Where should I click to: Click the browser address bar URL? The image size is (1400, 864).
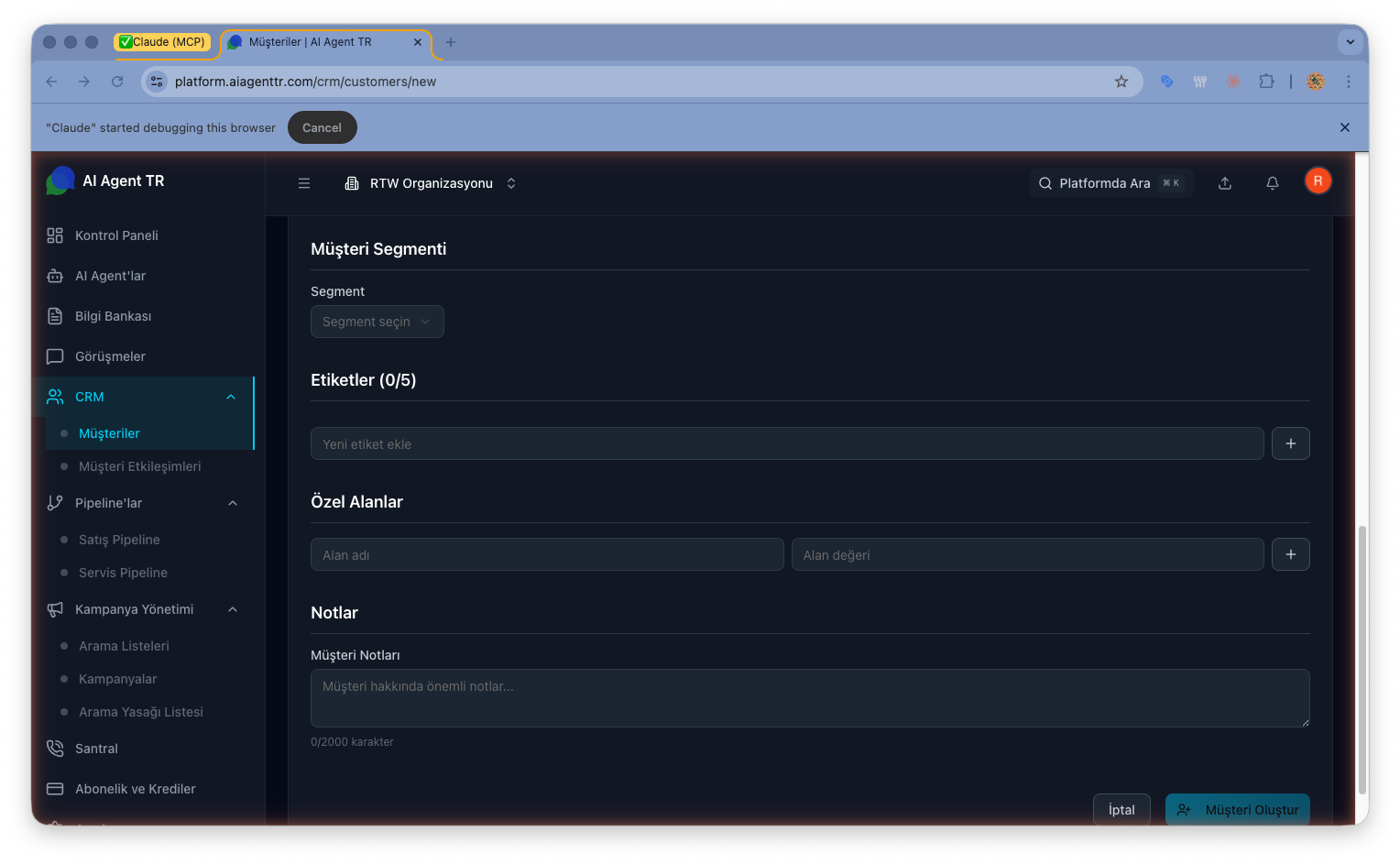click(305, 82)
